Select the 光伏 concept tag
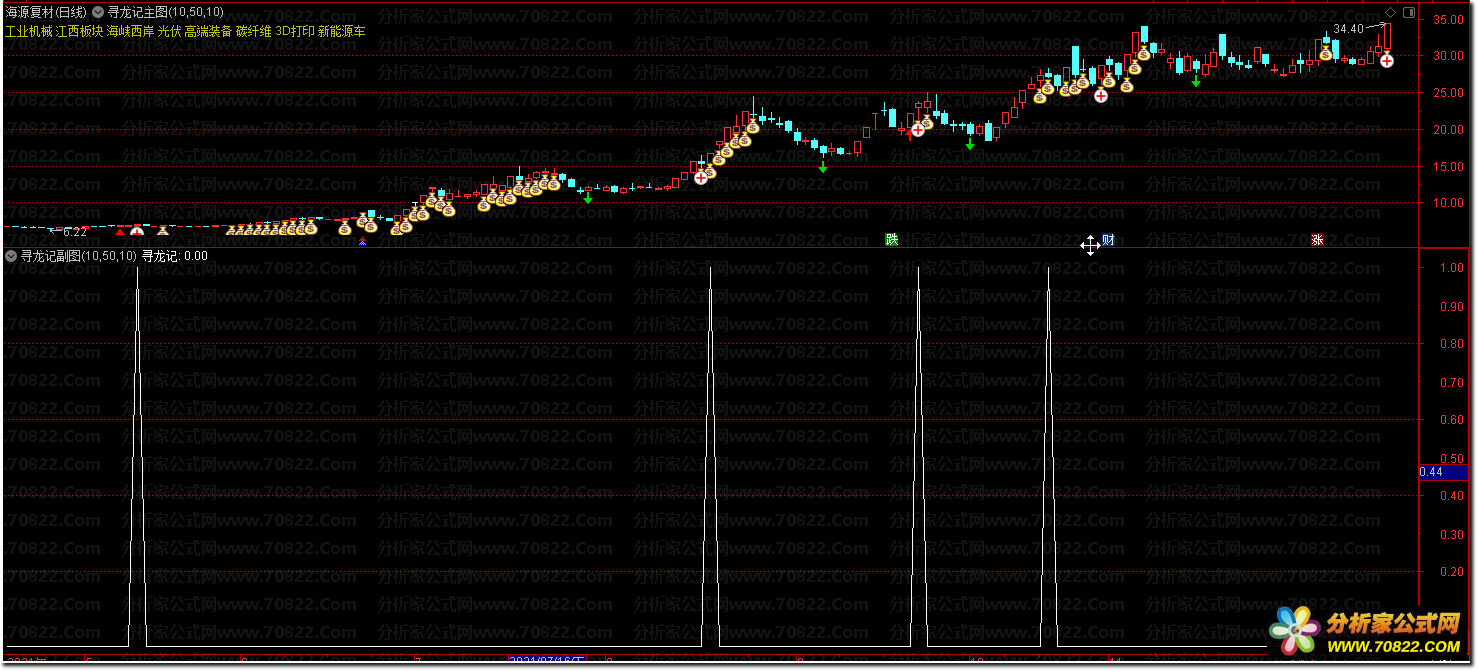The height and width of the screenshot is (671, 1479). click(x=170, y=31)
